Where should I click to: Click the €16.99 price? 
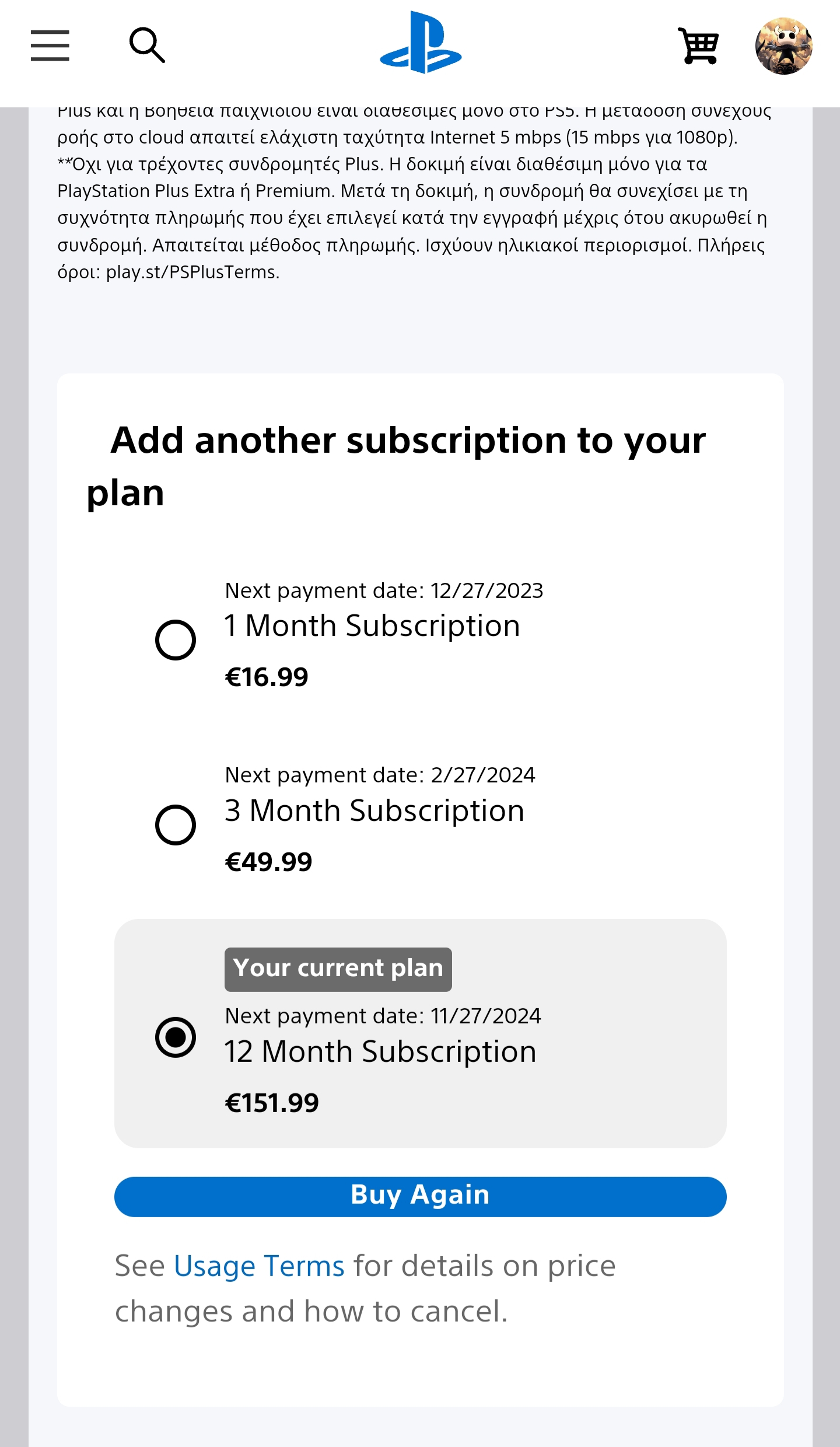coord(267,677)
